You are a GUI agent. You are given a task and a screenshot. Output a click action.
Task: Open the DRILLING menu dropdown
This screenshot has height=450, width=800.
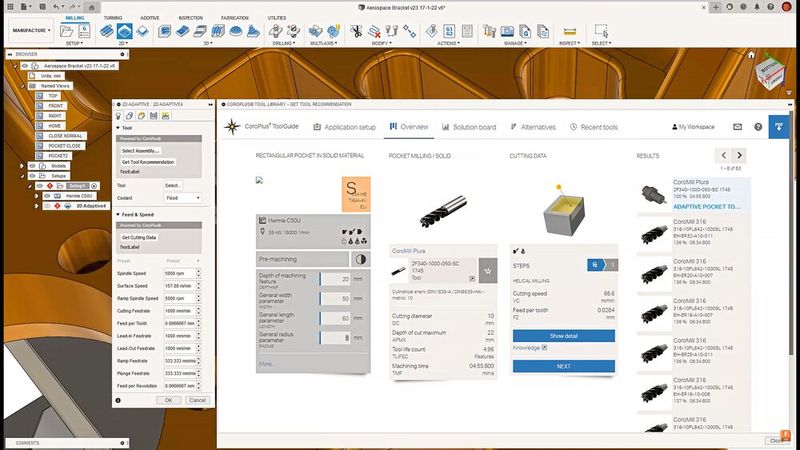(284, 43)
